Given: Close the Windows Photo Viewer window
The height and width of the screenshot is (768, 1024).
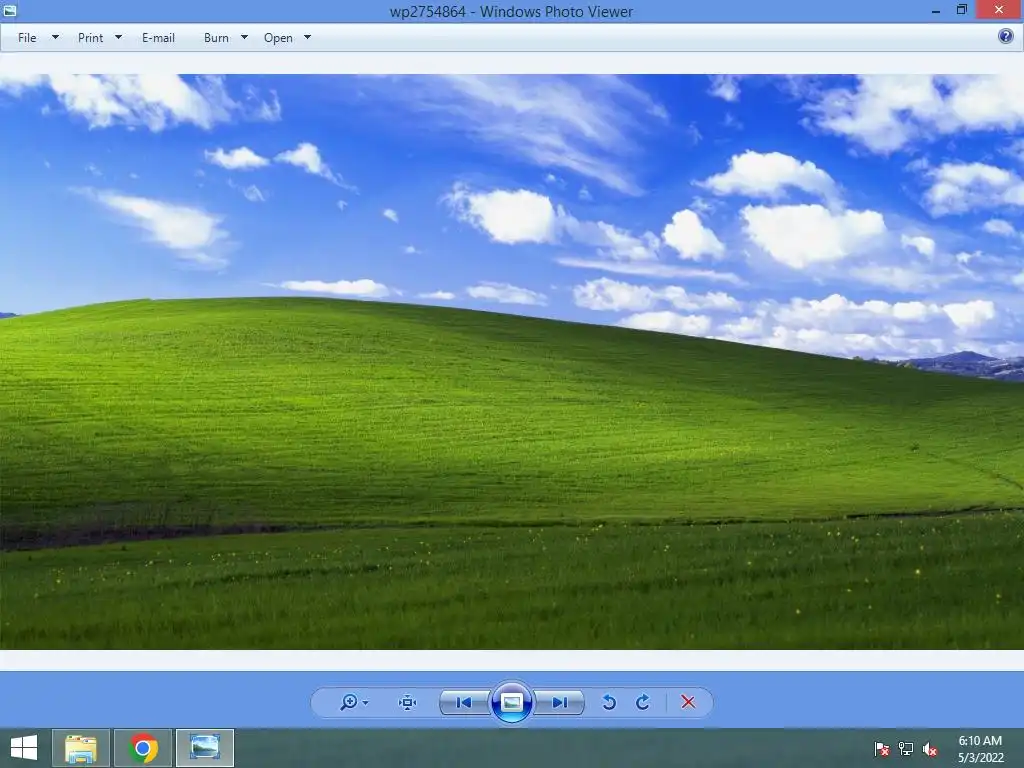Looking at the screenshot, I should pyautogui.click(x=999, y=10).
